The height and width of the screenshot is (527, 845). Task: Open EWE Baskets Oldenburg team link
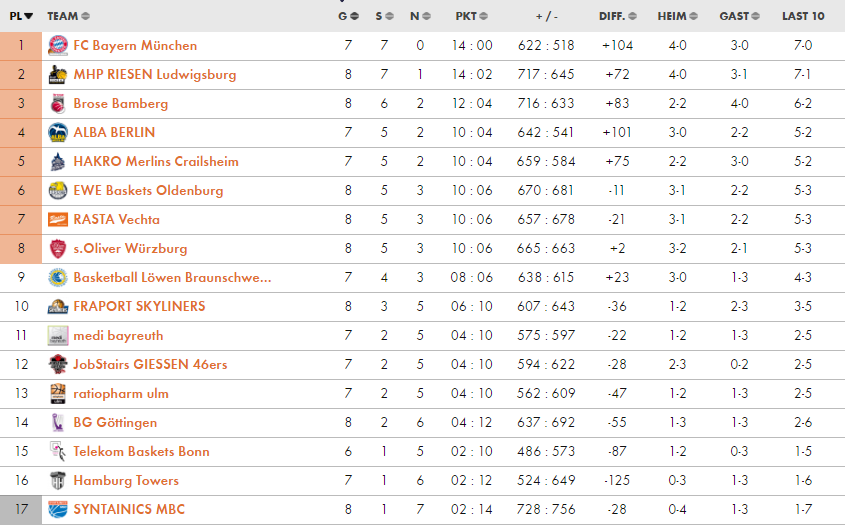pos(148,190)
